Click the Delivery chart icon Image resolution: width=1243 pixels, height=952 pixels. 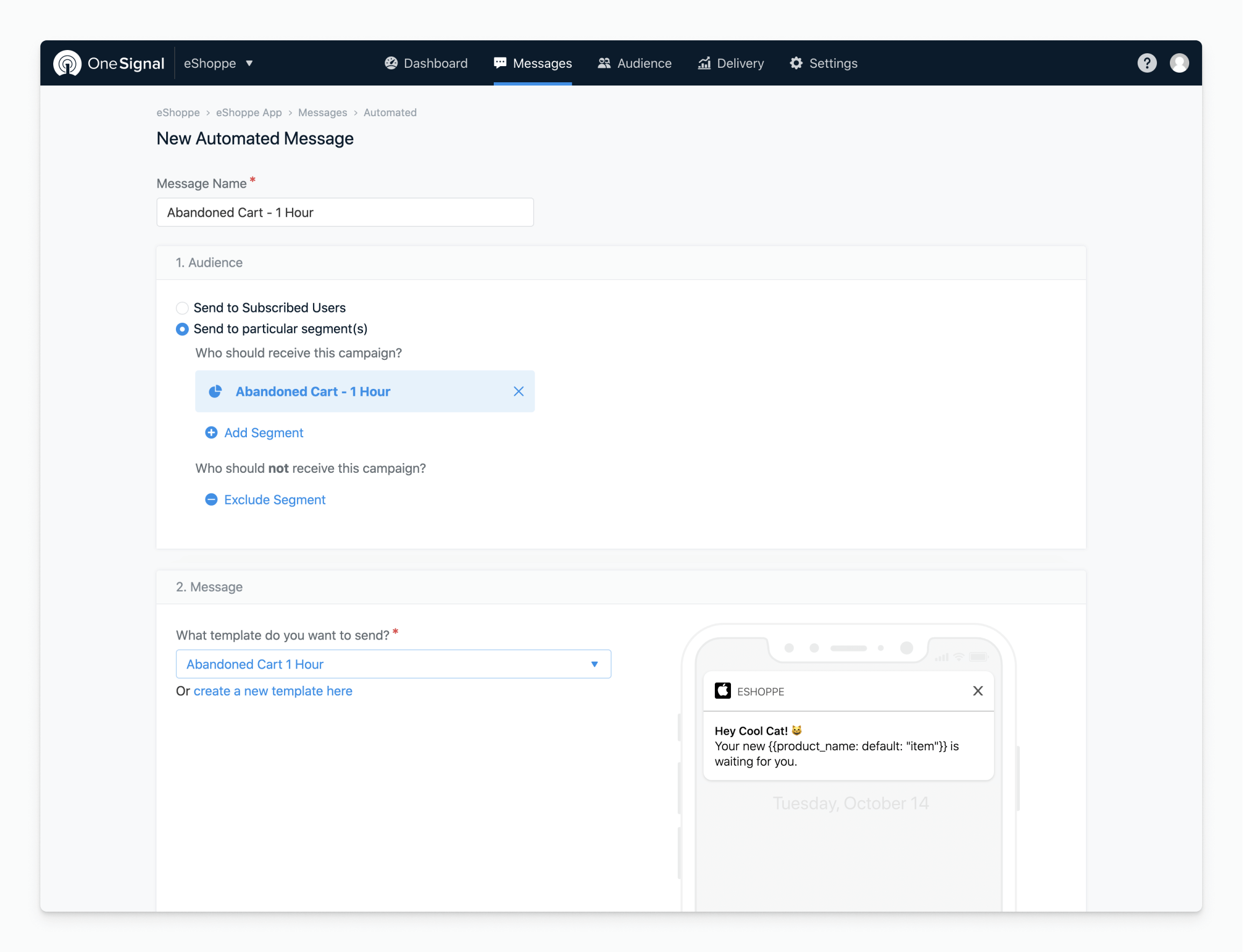point(704,63)
